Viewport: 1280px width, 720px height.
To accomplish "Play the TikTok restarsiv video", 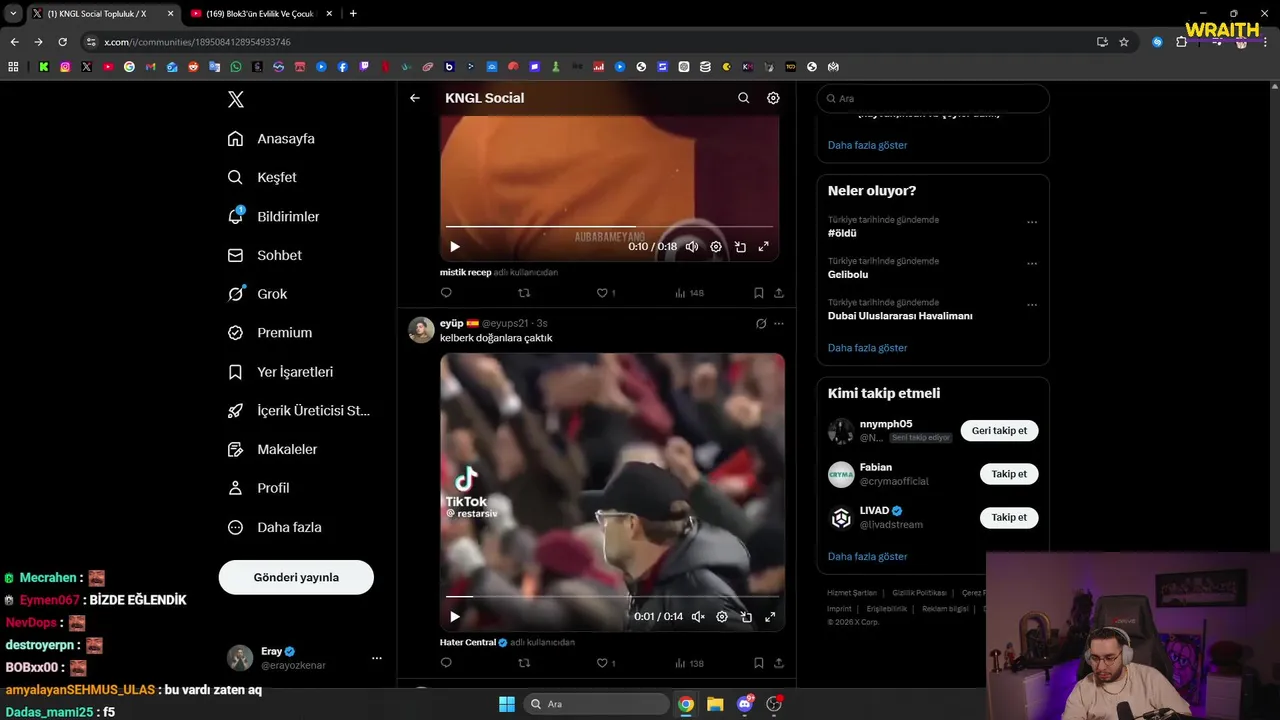I will pos(455,617).
